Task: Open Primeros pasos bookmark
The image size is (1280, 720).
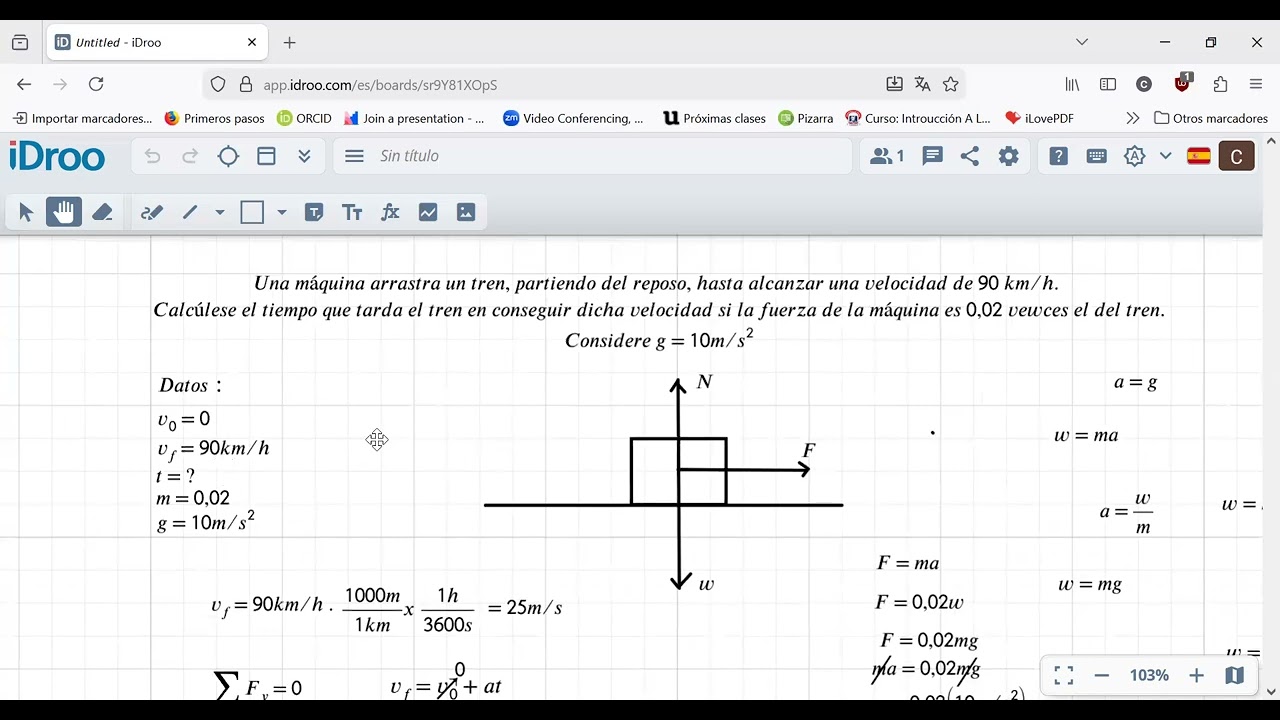Action: (x=214, y=118)
